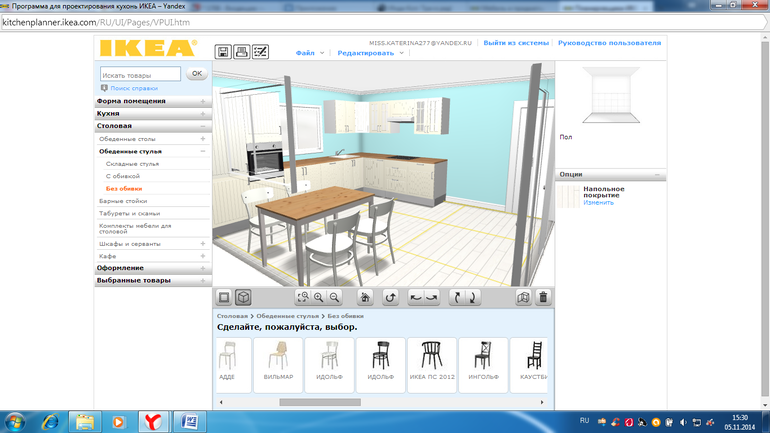Click the zoom to fit icon
The width and height of the screenshot is (770, 433).
303,297
